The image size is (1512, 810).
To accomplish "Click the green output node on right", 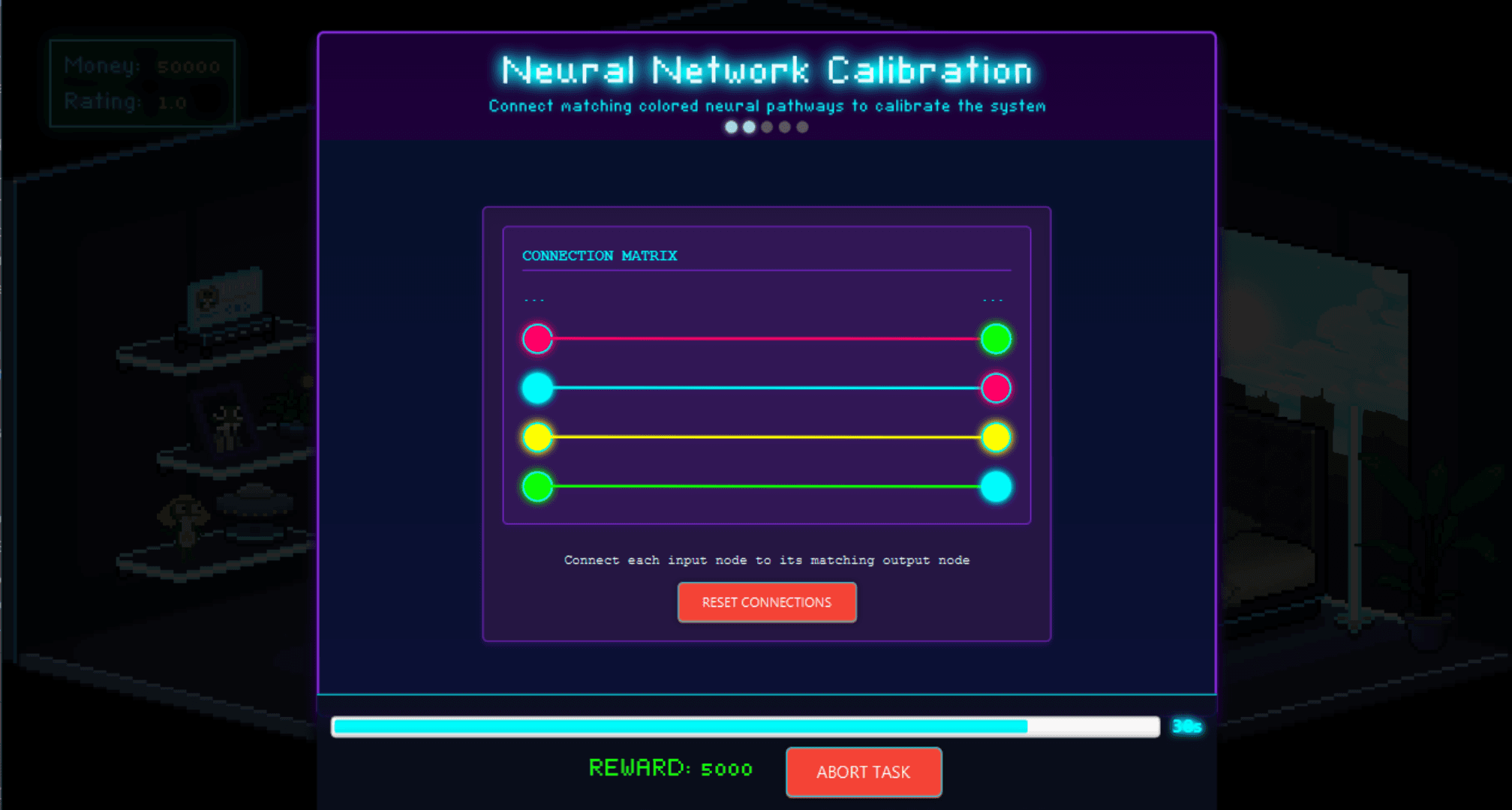I will tap(996, 339).
